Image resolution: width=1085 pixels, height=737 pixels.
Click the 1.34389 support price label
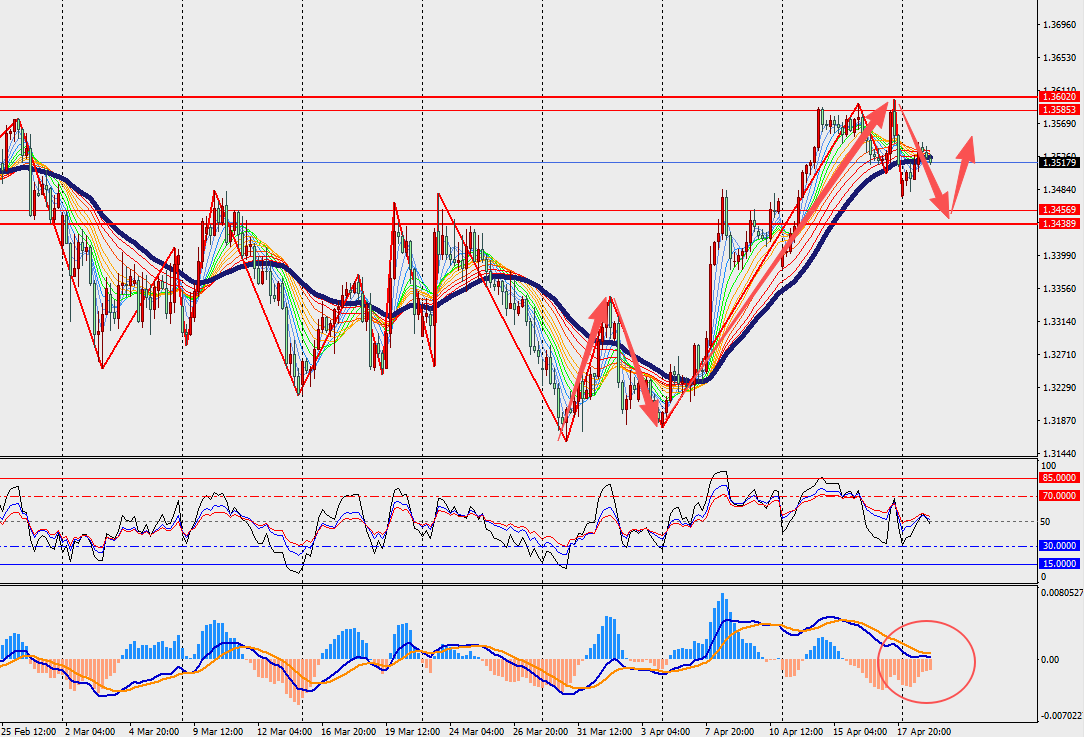1058,224
